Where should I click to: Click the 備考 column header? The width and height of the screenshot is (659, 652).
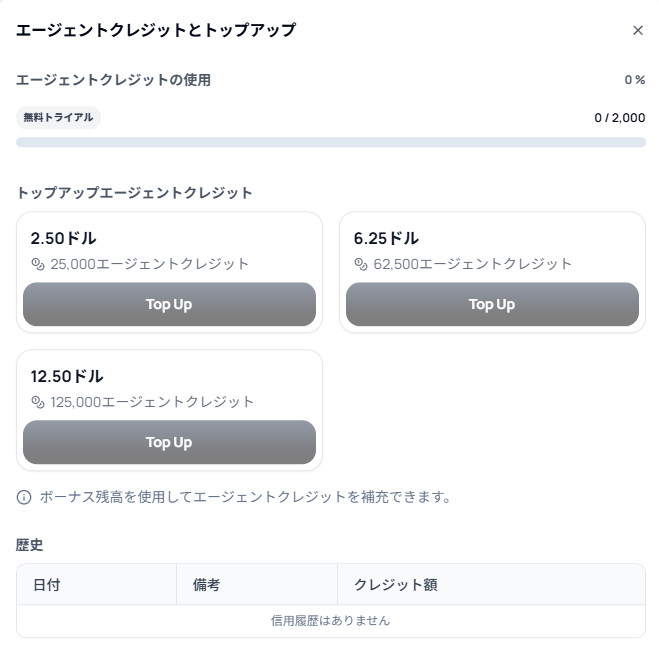[206, 585]
